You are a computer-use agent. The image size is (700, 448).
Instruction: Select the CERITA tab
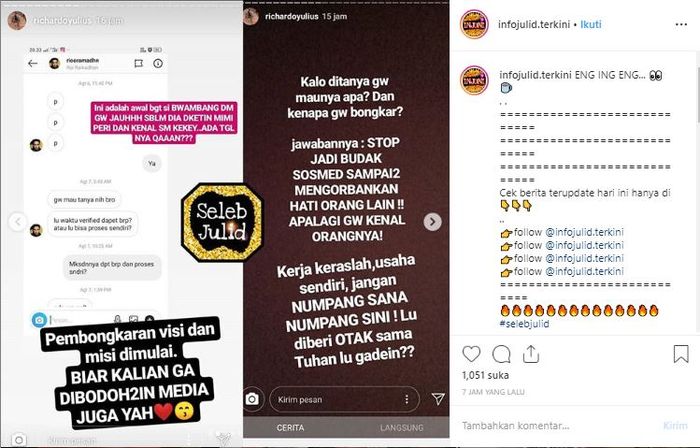290,427
